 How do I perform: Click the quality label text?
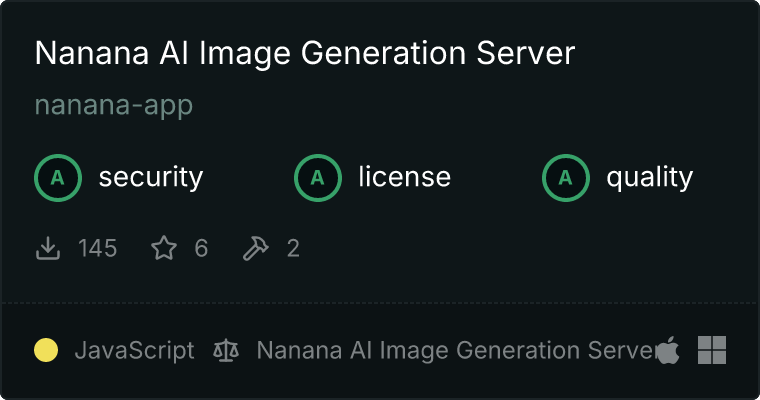click(650, 178)
